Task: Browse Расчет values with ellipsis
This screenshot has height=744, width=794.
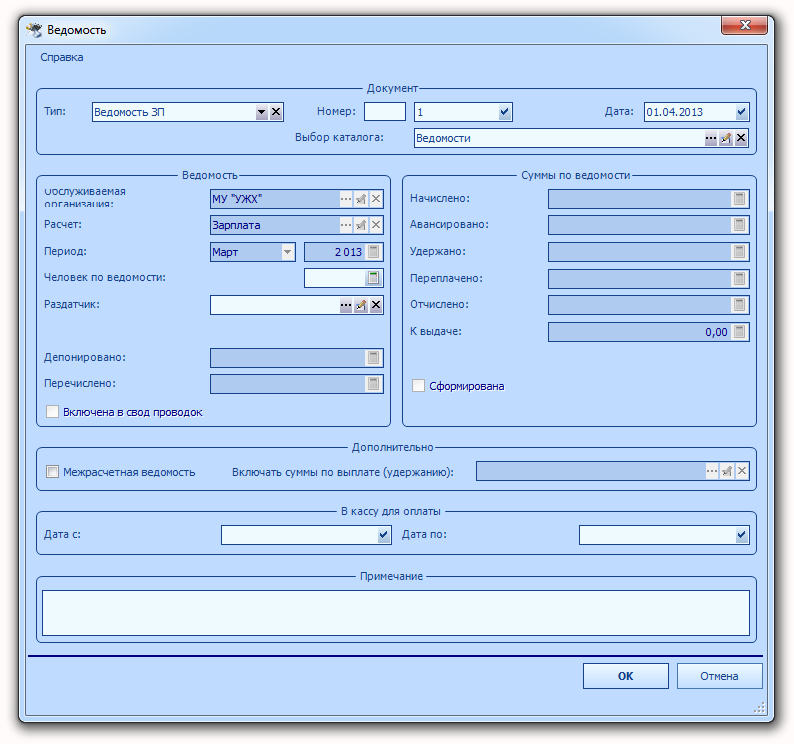Action: click(346, 225)
